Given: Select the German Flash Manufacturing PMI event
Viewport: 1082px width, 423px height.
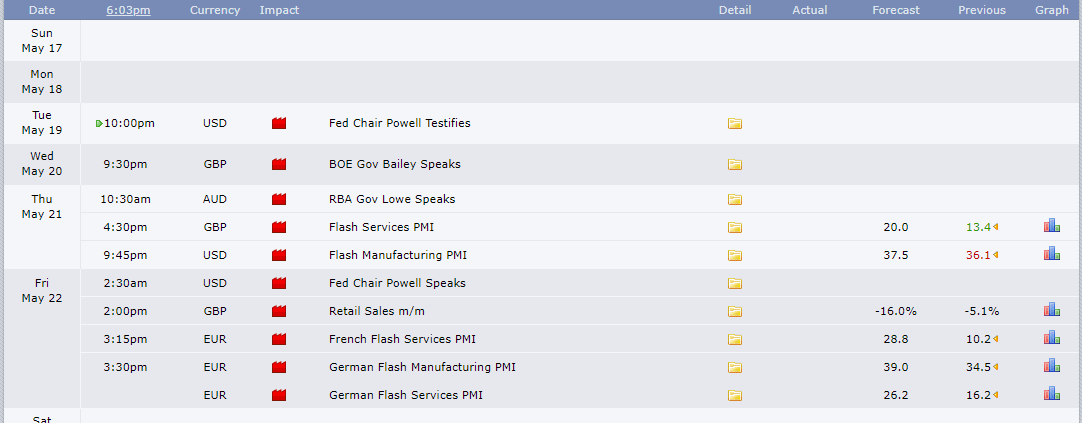Looking at the screenshot, I should tap(422, 367).
